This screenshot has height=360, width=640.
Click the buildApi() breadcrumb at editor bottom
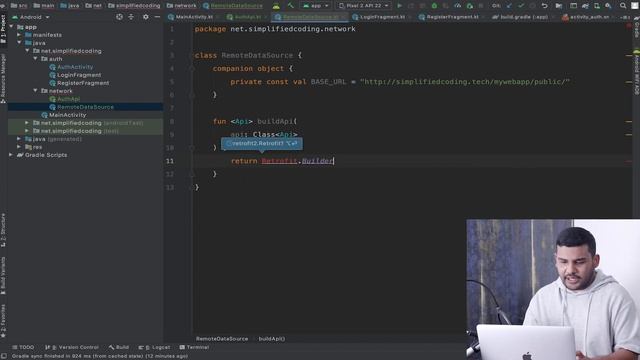point(272,339)
